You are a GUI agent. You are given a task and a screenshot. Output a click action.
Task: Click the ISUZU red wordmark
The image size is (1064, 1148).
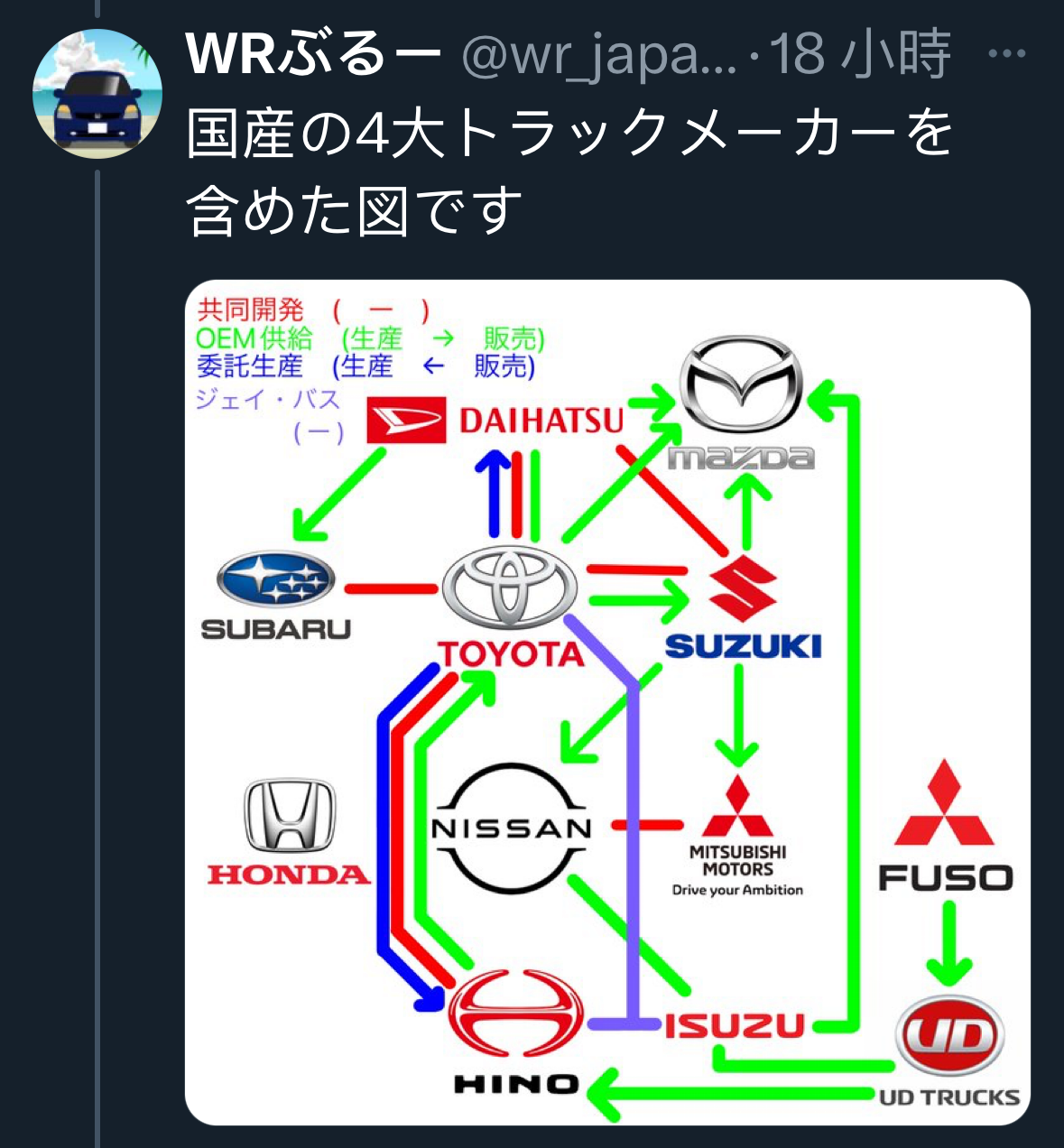click(735, 1026)
